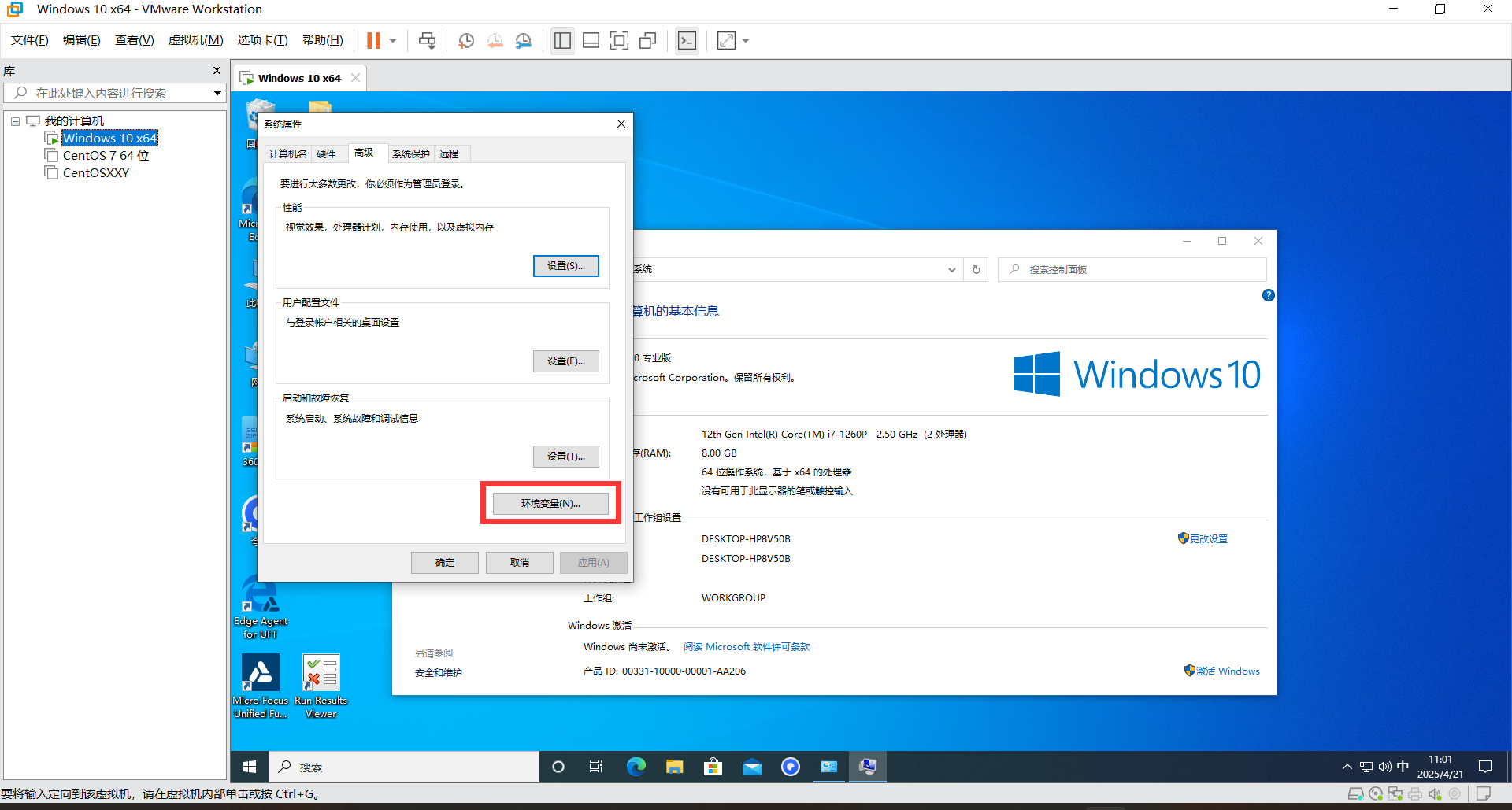Open the snapshot manager wrench-clock icon
The image size is (1512, 810).
[x=524, y=41]
